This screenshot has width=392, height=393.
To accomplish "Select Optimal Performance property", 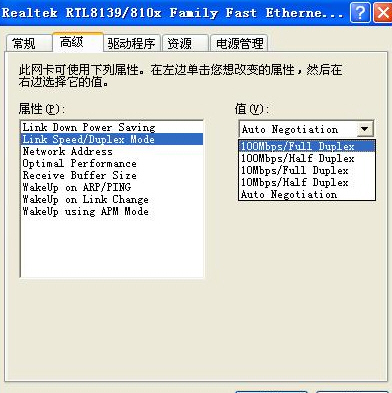I will (x=112, y=163).
